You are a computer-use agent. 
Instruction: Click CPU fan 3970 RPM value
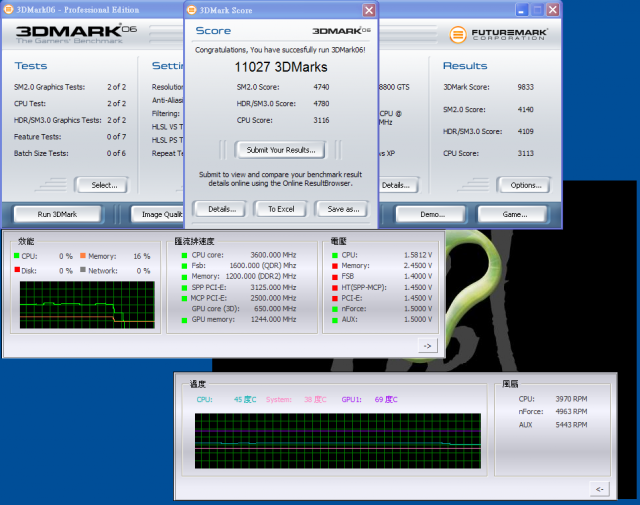(571, 399)
